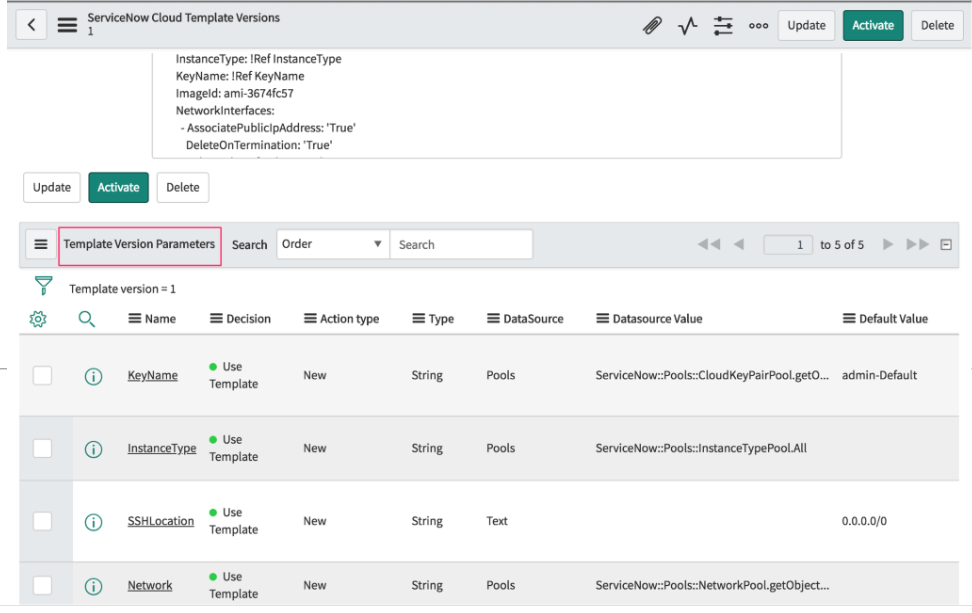Toggle the funnel filter icon
Viewport: 972px width, 613px height.
pyautogui.click(x=43, y=286)
